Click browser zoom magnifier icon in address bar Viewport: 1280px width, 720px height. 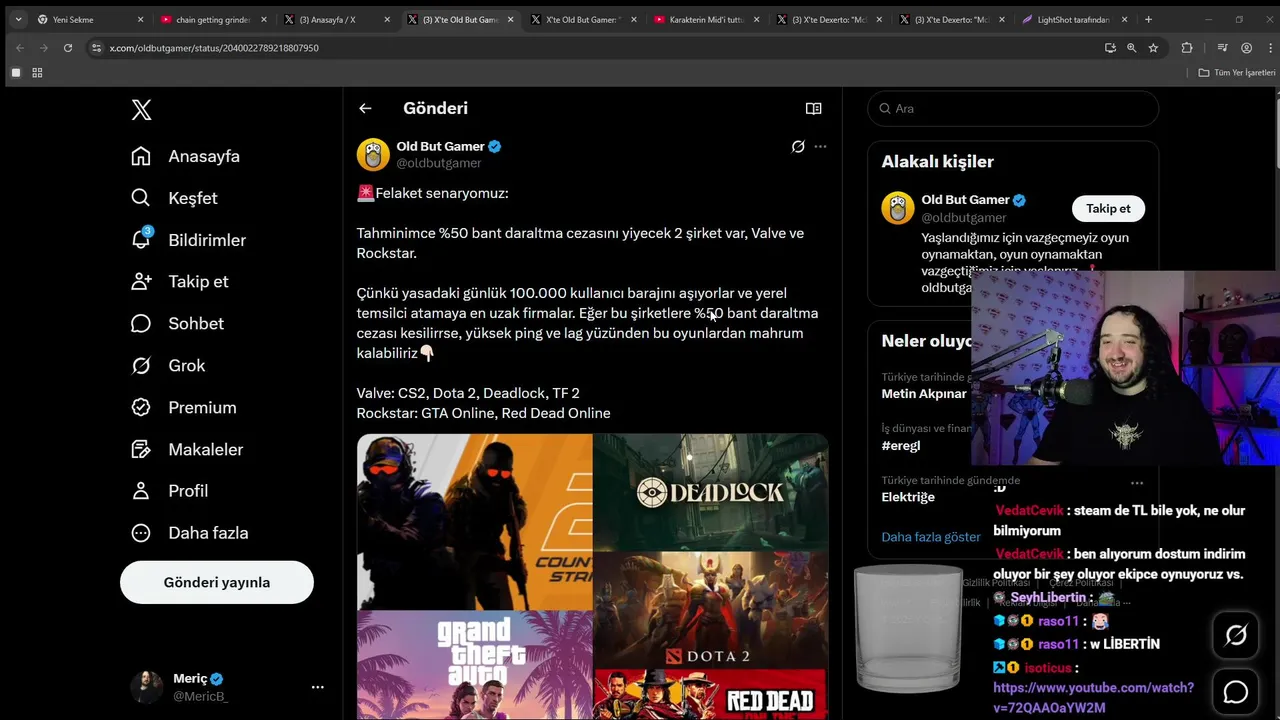1132,47
